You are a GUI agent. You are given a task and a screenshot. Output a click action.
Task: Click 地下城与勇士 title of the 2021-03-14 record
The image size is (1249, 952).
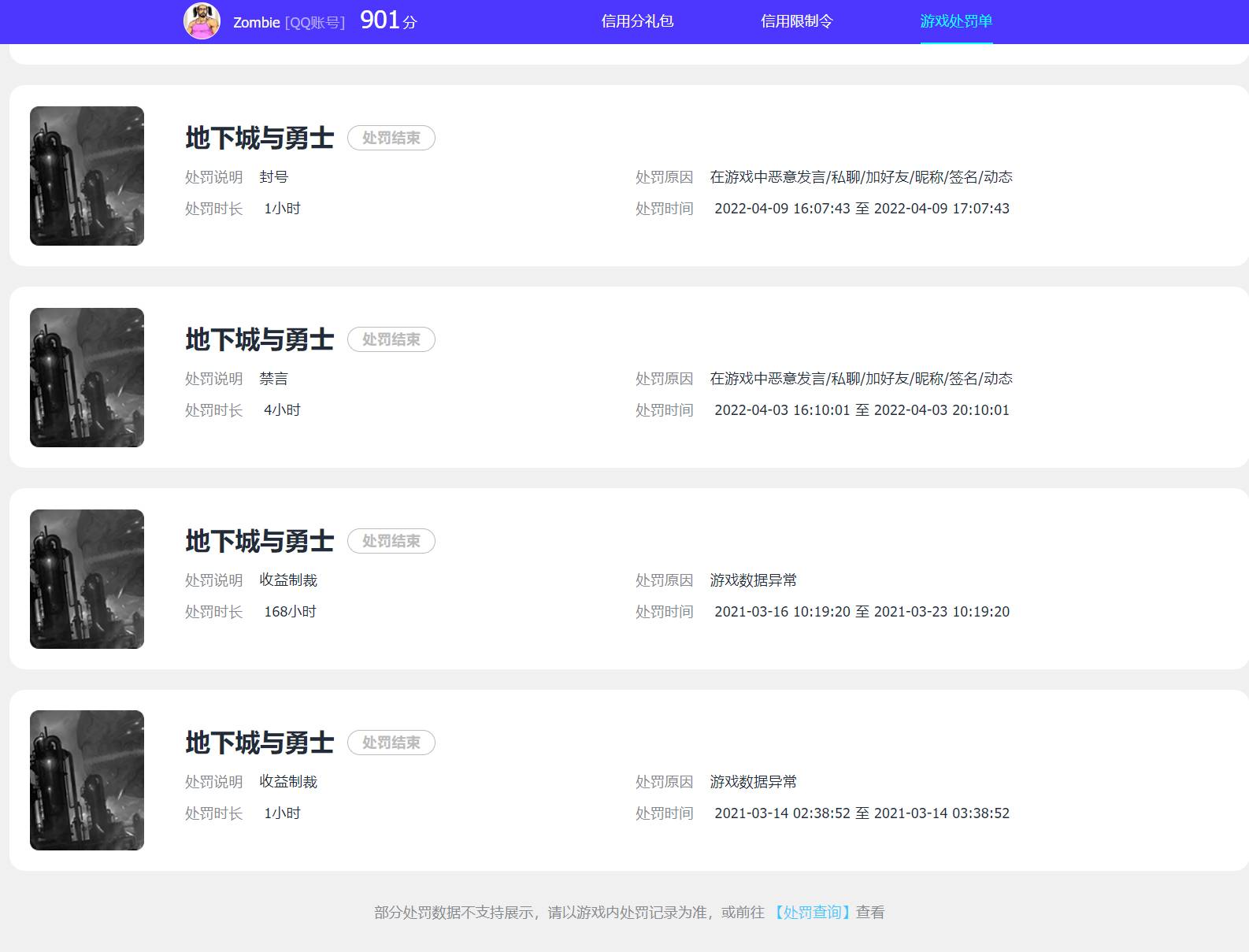(260, 743)
